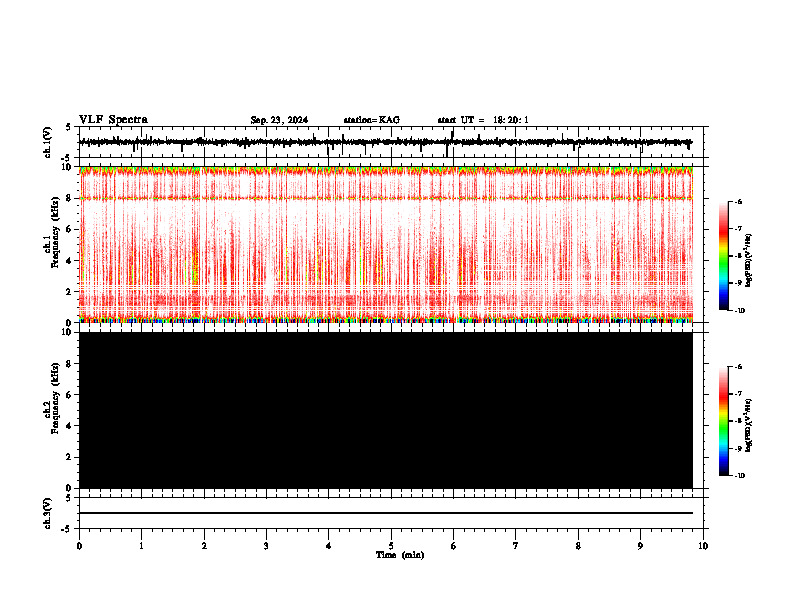Click the "VLF Spectra" title text

[x=113, y=120]
